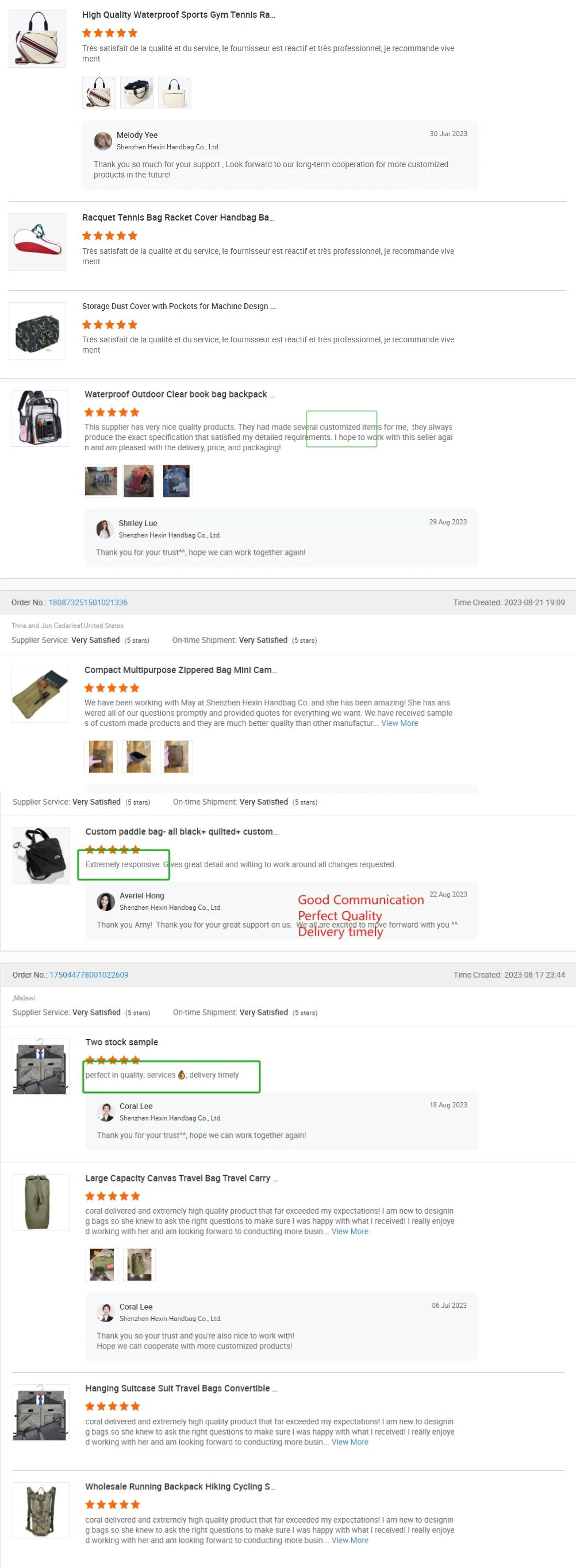576x1568 pixels.
Task: Click Coral Lee's avatar in the 06 Jul reply
Action: 106,1312
